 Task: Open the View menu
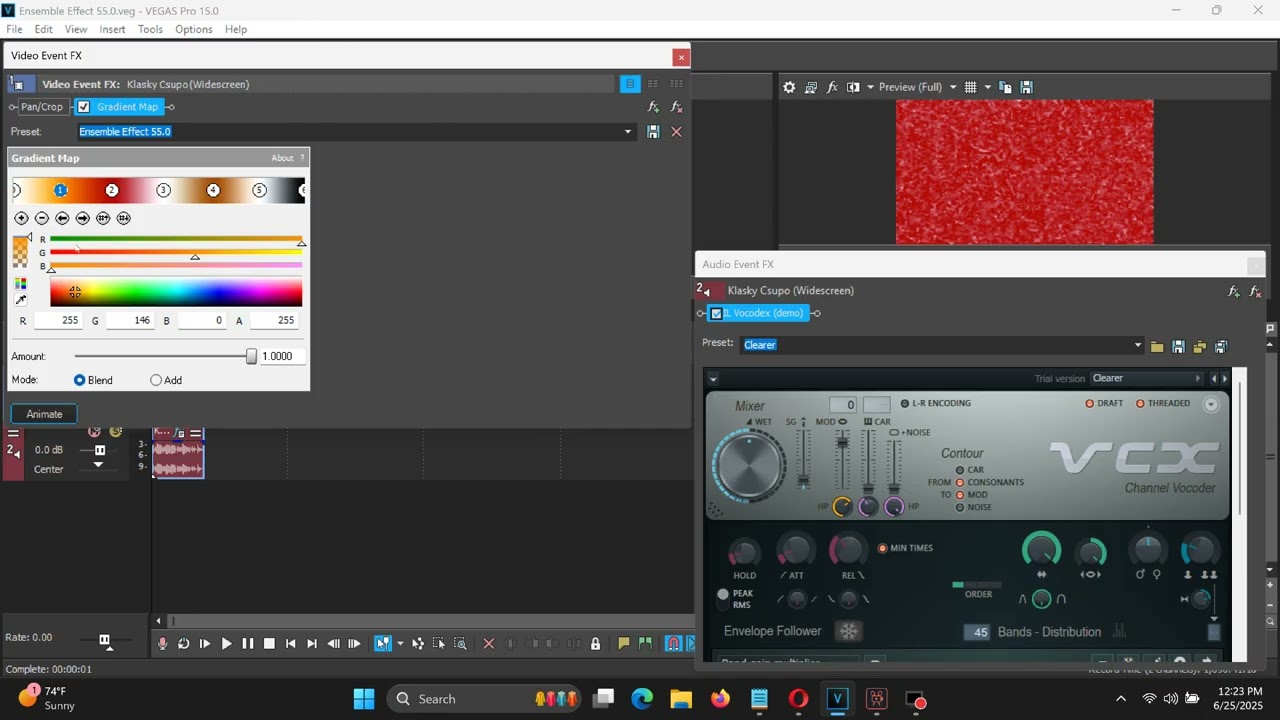pos(76,29)
